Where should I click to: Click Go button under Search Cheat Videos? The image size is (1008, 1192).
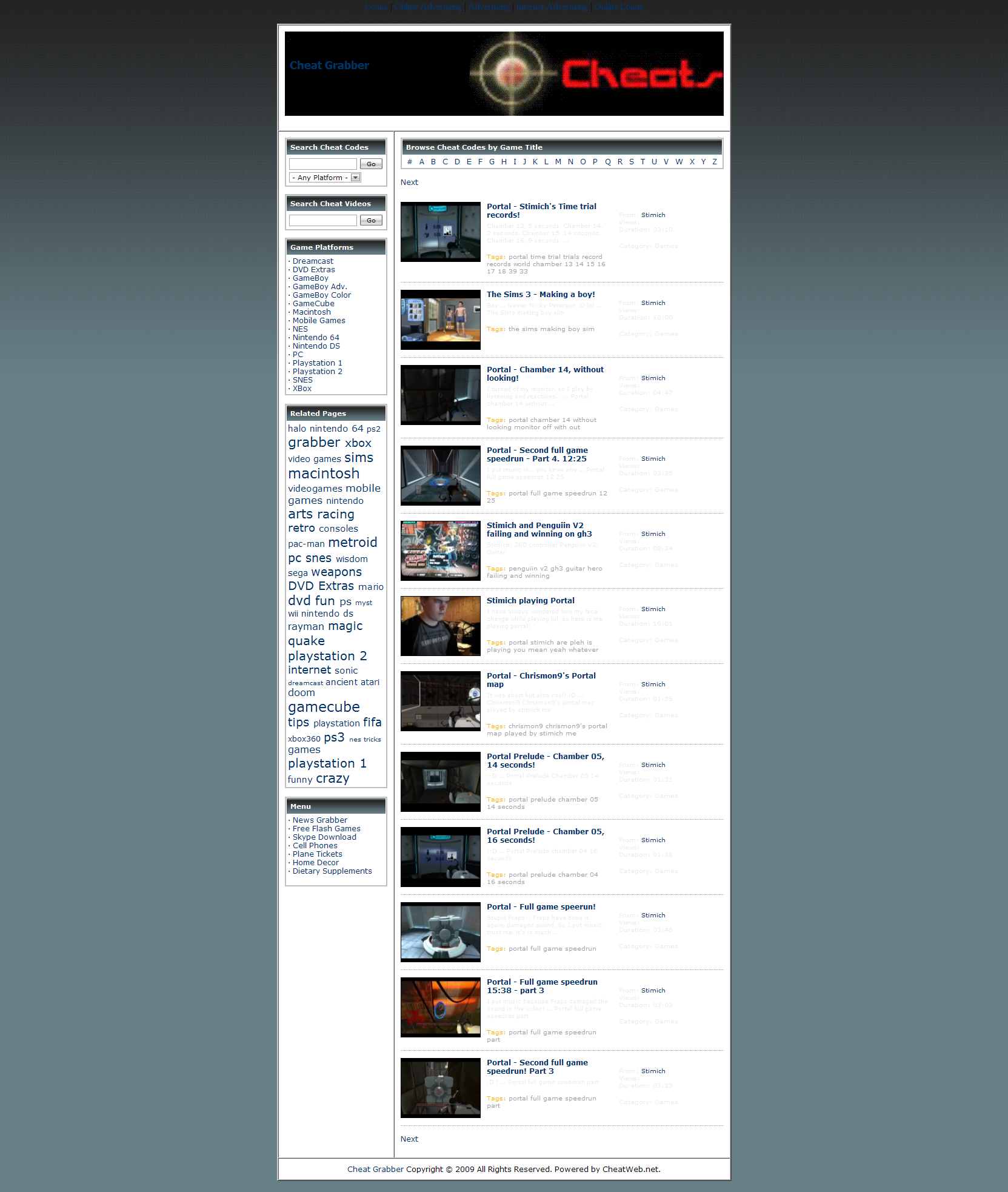(x=371, y=221)
